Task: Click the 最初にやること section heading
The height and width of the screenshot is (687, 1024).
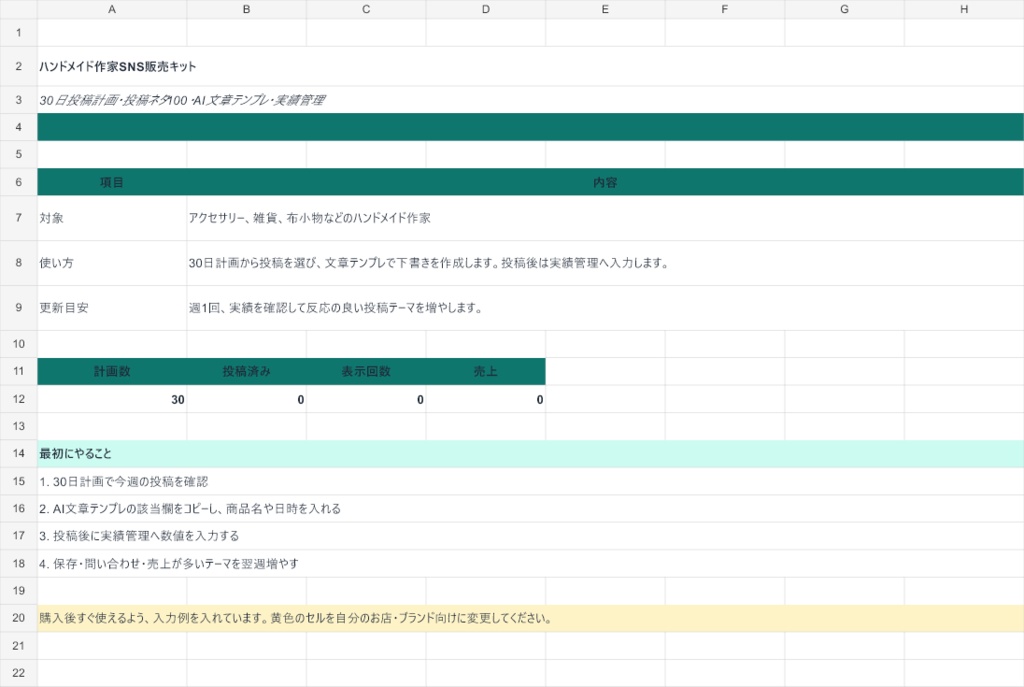Action: pyautogui.click(x=530, y=453)
